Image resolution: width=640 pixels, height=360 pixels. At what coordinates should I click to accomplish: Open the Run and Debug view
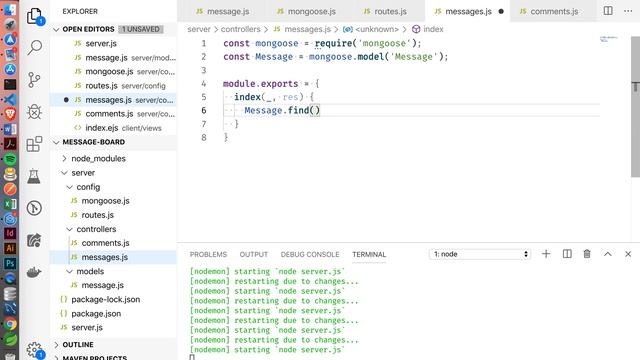34,111
